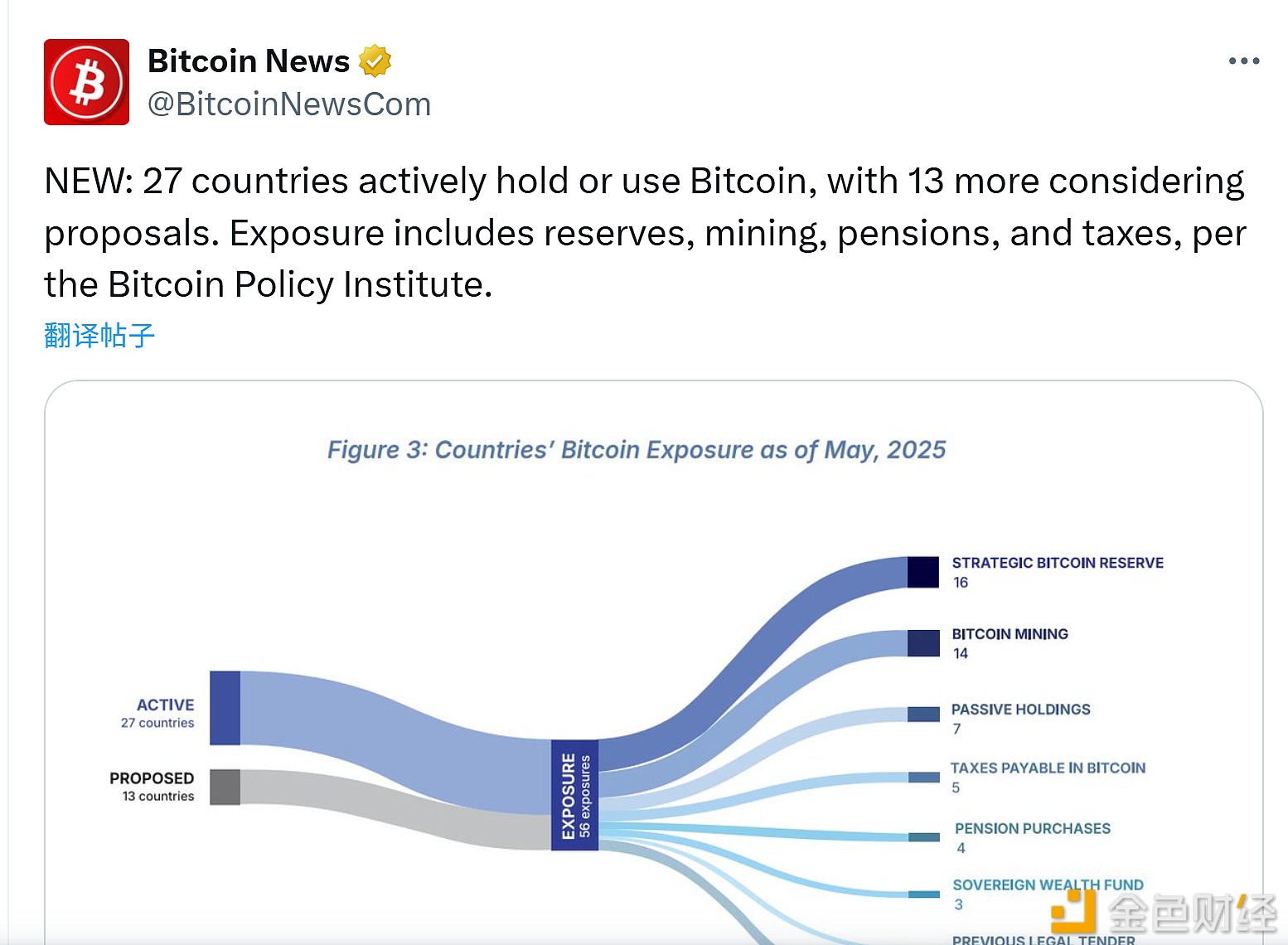Screen dimensions: 1288x945
Task: Click the PROPOSED gray node block
Action: [225, 787]
